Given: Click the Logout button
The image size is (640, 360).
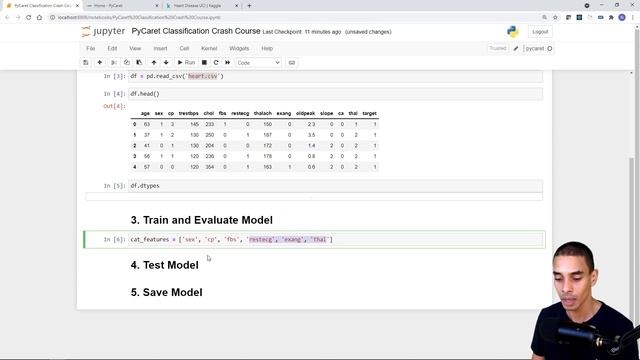Looking at the screenshot, I should pyautogui.click(x=540, y=31).
